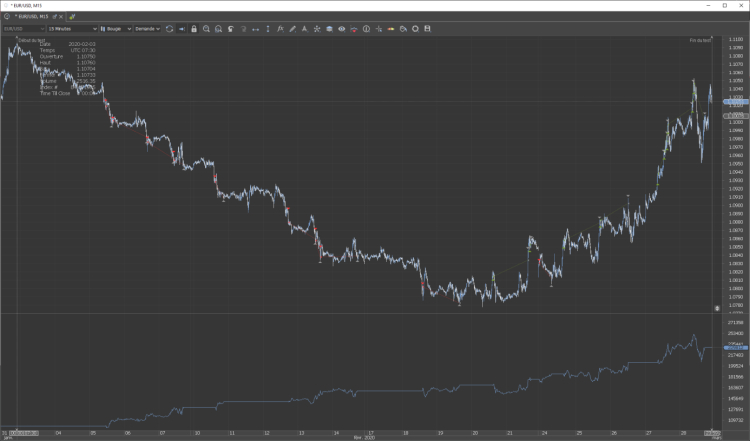Click the 'Début du test' marker label
The image size is (750, 441).
tap(32, 40)
